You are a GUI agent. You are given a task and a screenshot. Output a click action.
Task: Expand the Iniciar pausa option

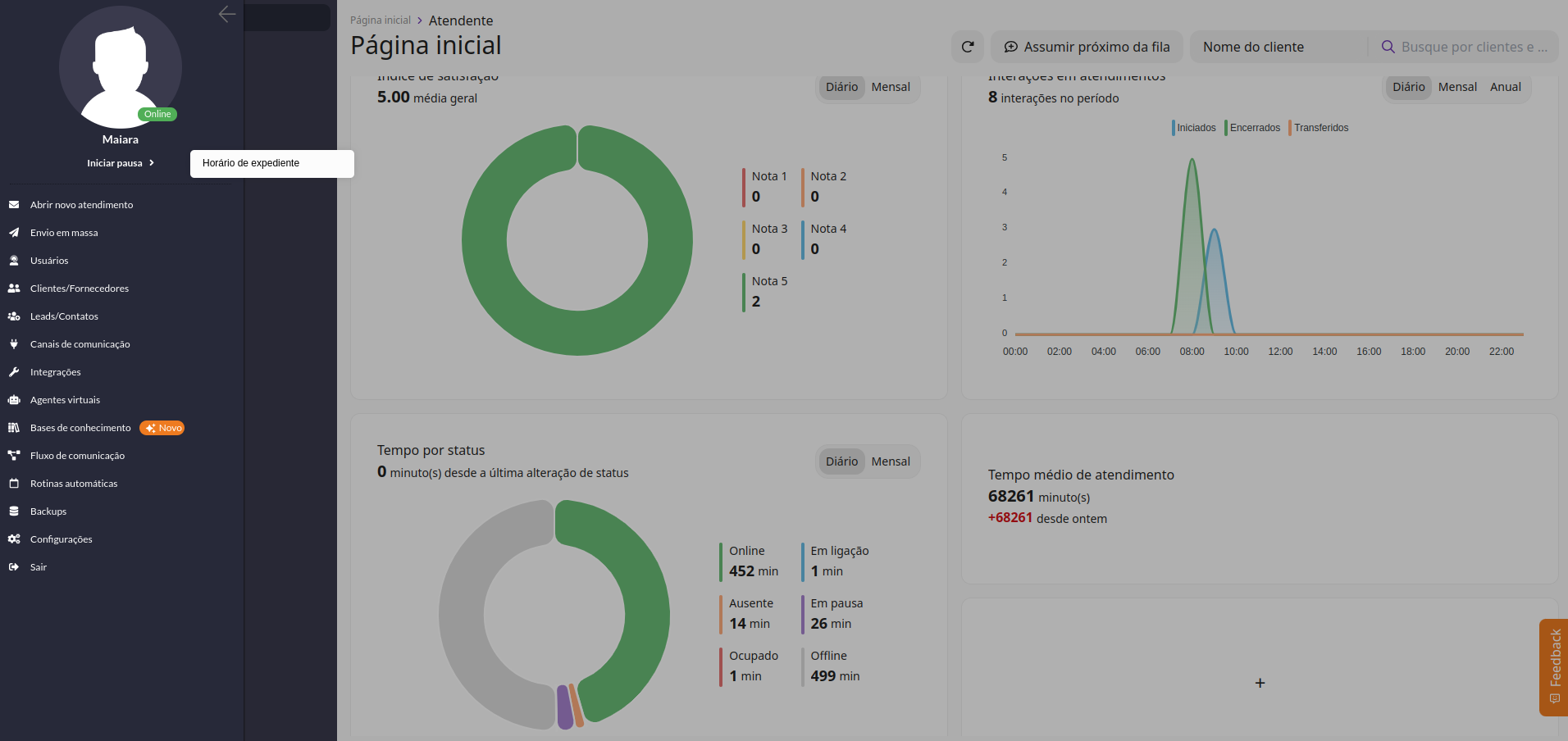point(121,163)
